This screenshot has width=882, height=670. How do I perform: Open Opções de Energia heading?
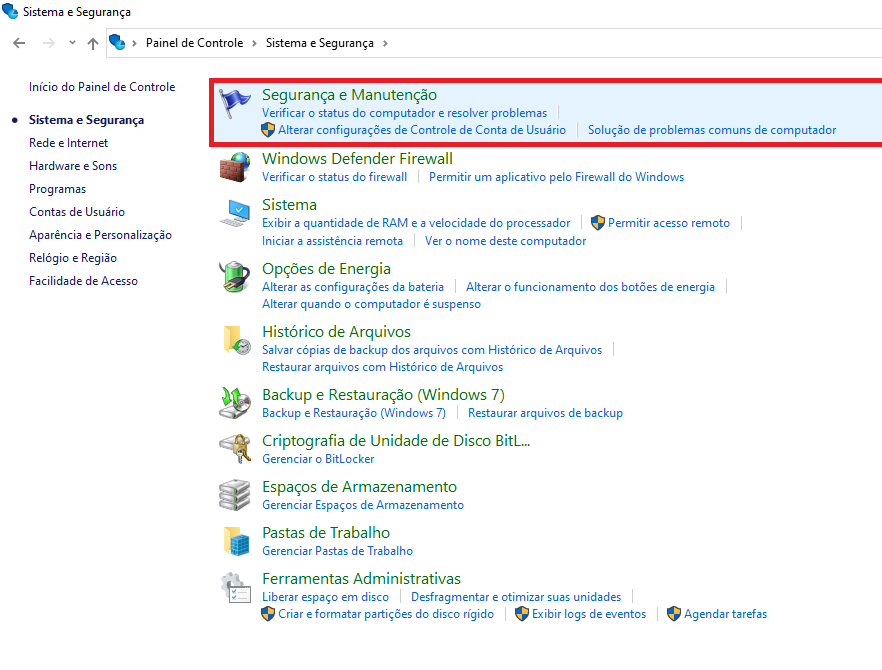(x=326, y=269)
